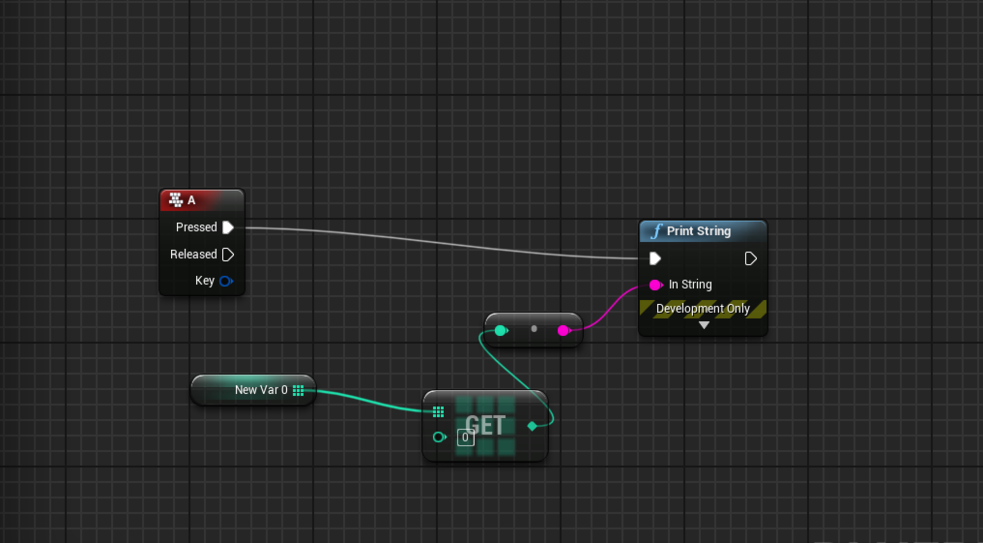The image size is (983, 543).
Task: Click the blue Key output pin
Action: (226, 281)
